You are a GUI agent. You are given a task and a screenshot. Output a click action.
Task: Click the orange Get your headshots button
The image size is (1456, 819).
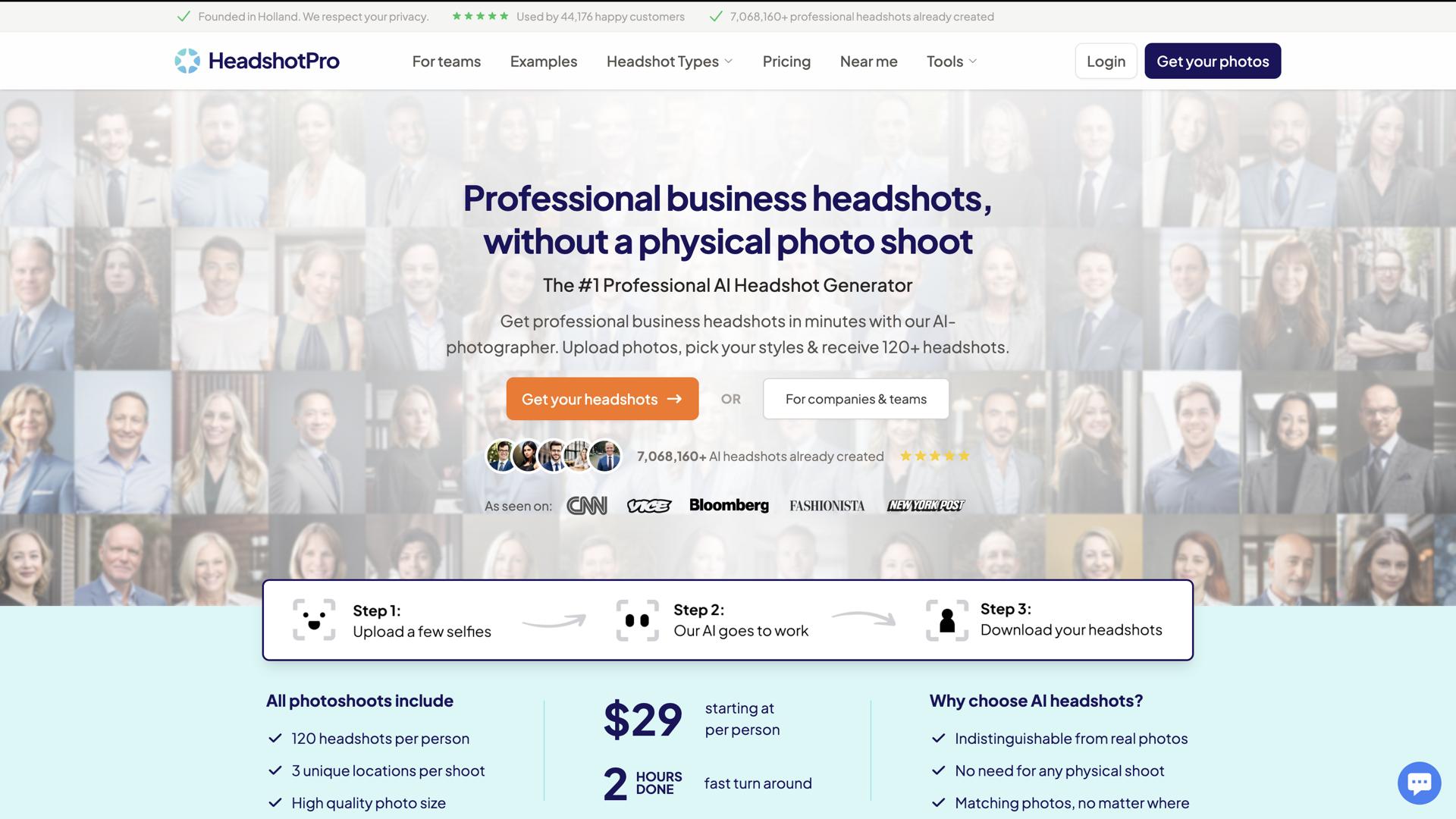(x=601, y=398)
